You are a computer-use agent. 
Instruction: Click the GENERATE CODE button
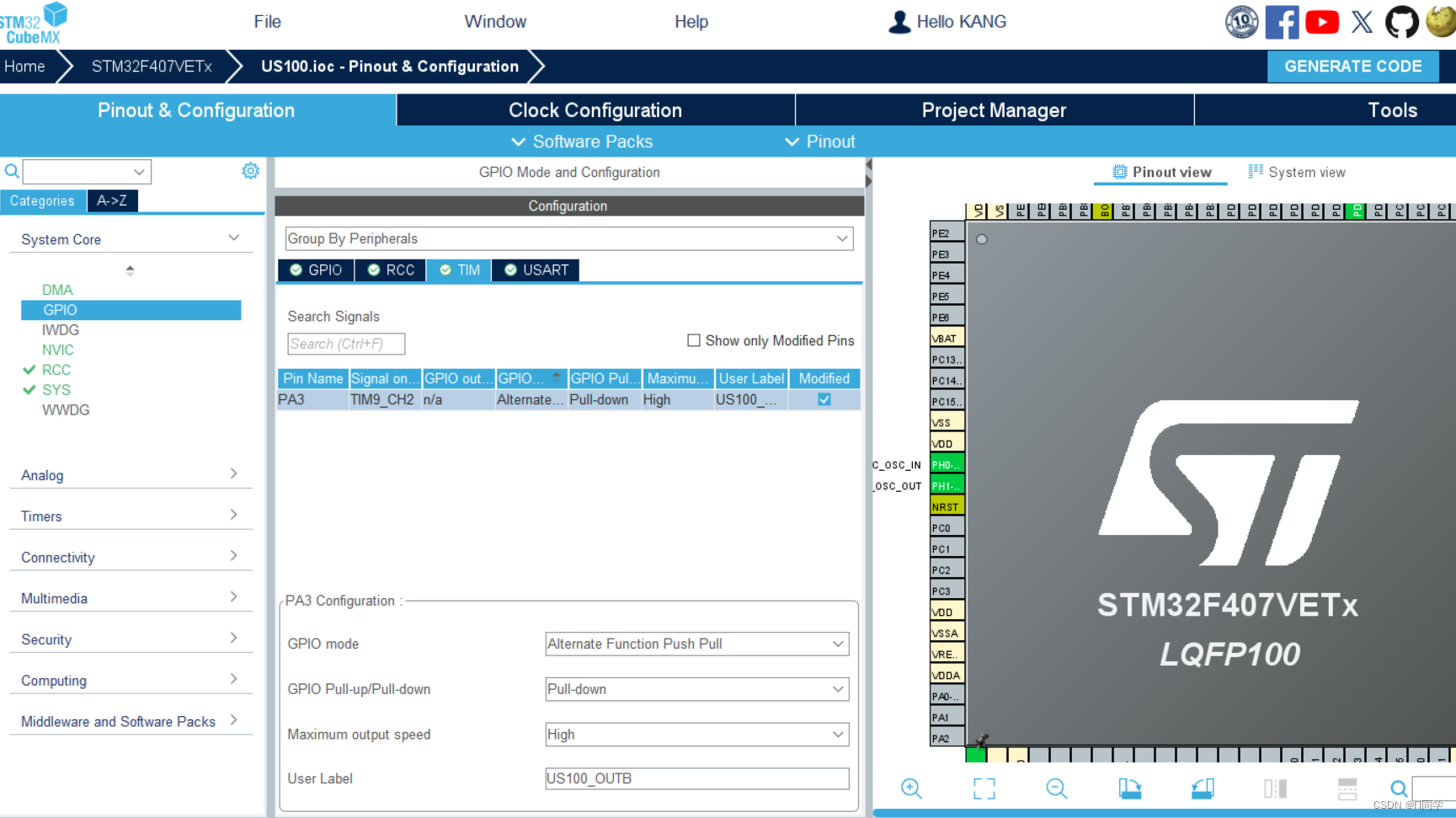[1352, 67]
